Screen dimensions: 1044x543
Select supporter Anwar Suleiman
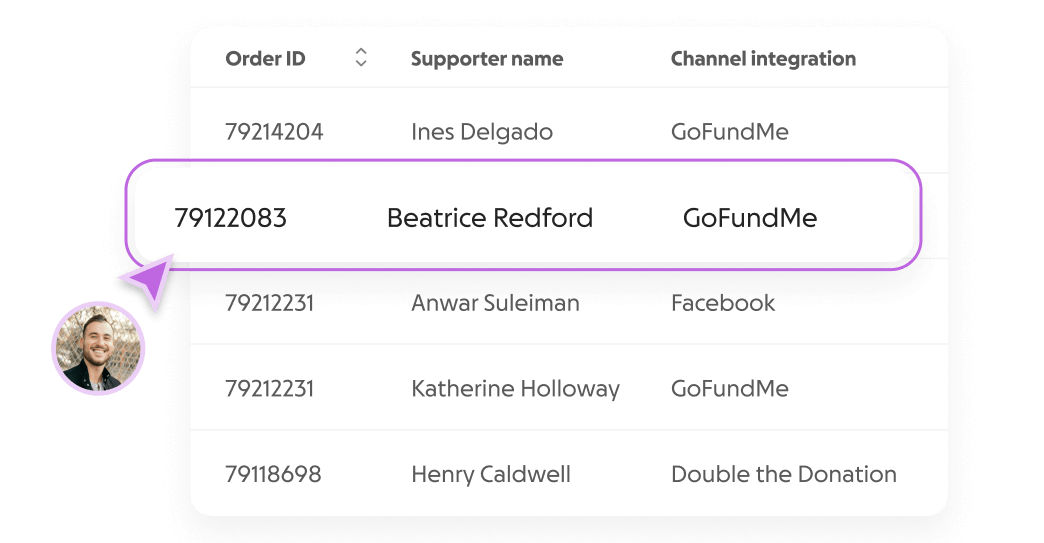point(495,303)
